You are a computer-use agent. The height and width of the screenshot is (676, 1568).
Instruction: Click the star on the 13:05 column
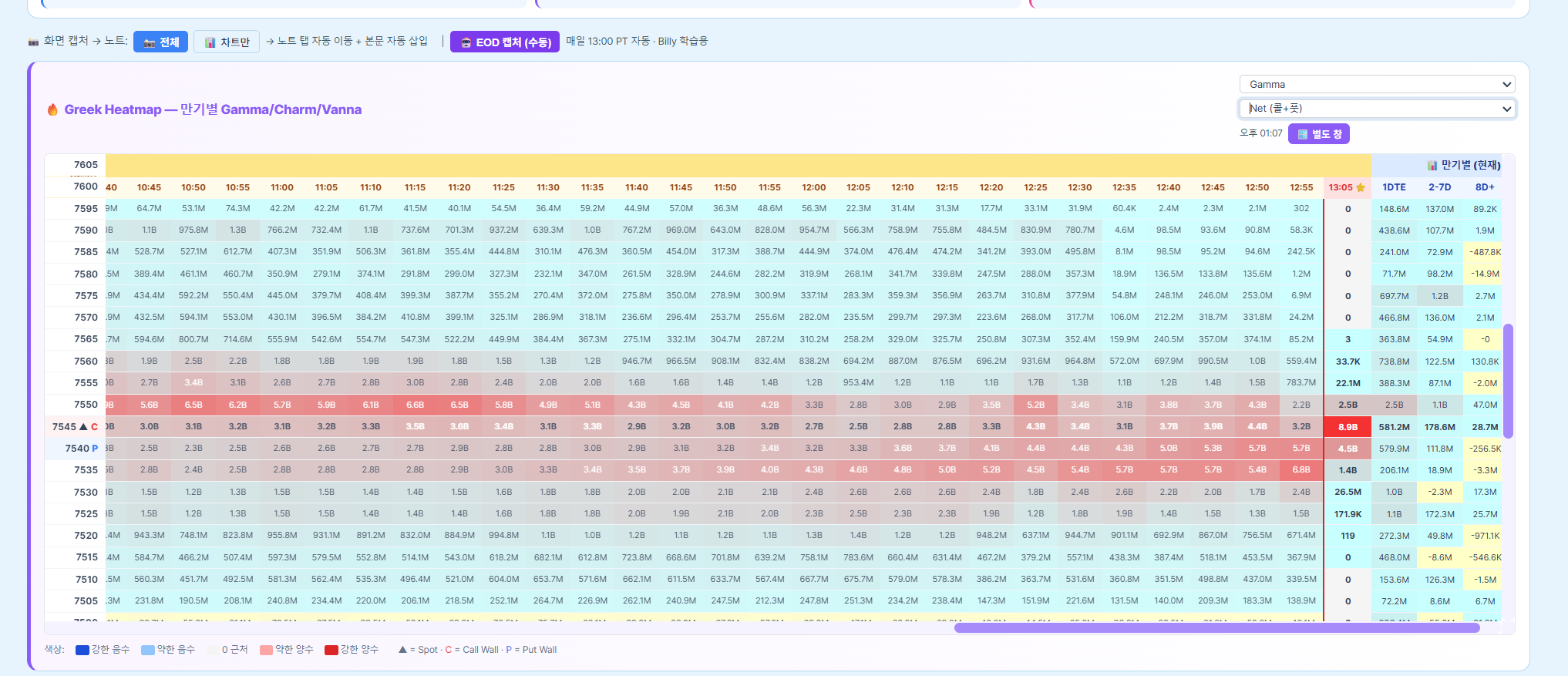1361,187
